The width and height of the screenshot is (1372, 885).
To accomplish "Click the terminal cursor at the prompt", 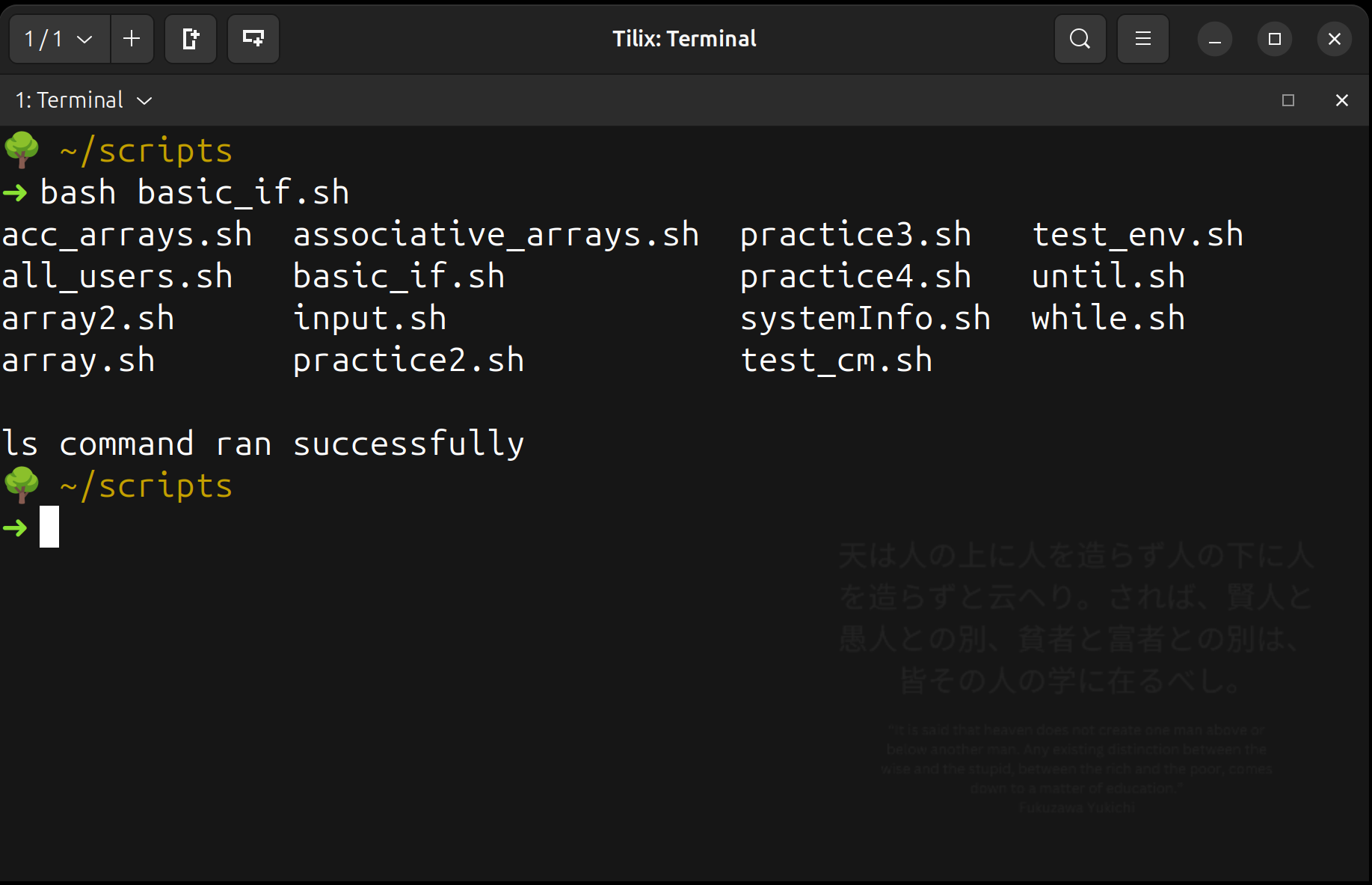I will [x=49, y=527].
